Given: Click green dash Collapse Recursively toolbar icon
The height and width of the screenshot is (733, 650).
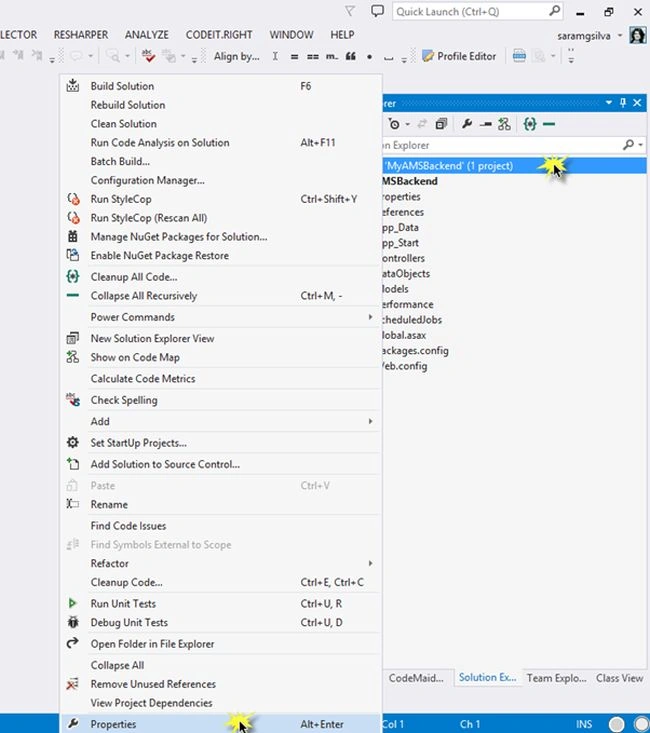Looking at the screenshot, I should point(549,124).
